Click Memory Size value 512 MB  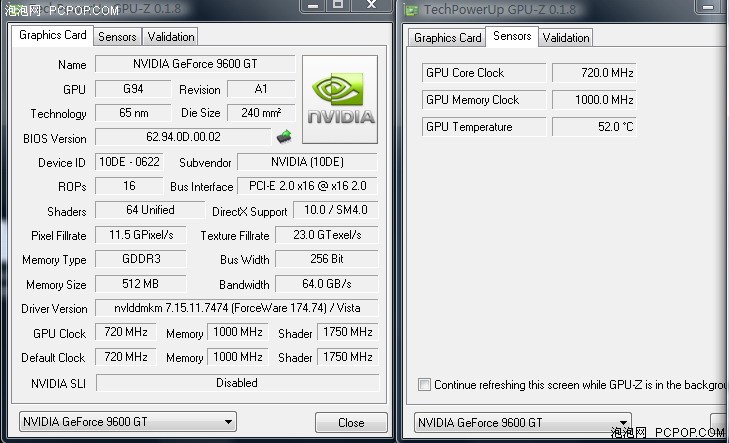tap(141, 284)
